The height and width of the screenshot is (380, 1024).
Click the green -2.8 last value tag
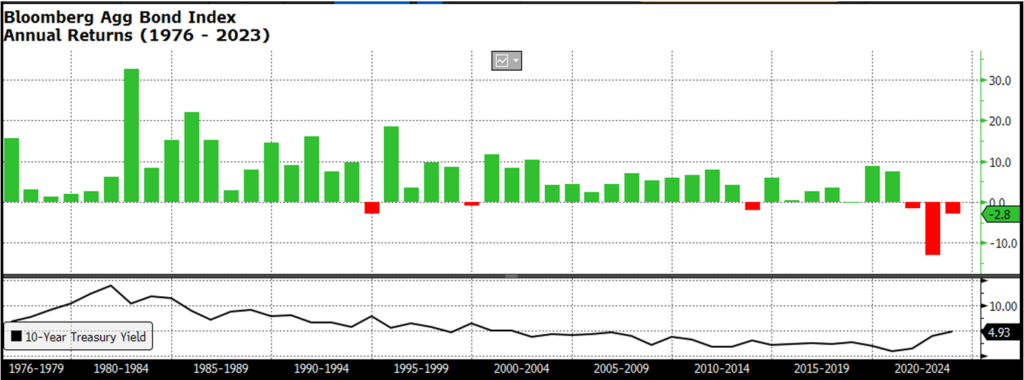point(1000,215)
